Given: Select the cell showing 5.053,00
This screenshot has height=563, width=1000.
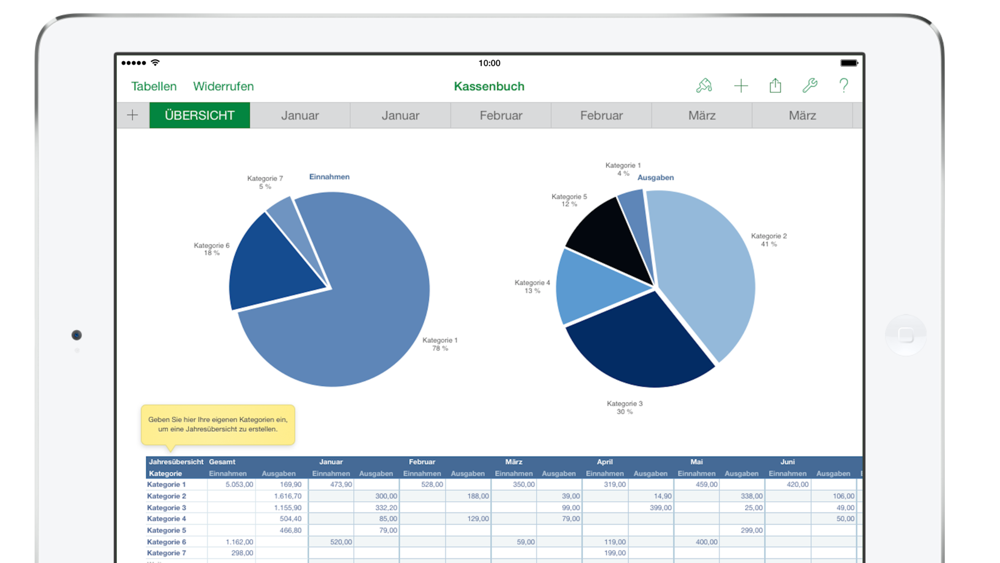Looking at the screenshot, I should (x=232, y=485).
